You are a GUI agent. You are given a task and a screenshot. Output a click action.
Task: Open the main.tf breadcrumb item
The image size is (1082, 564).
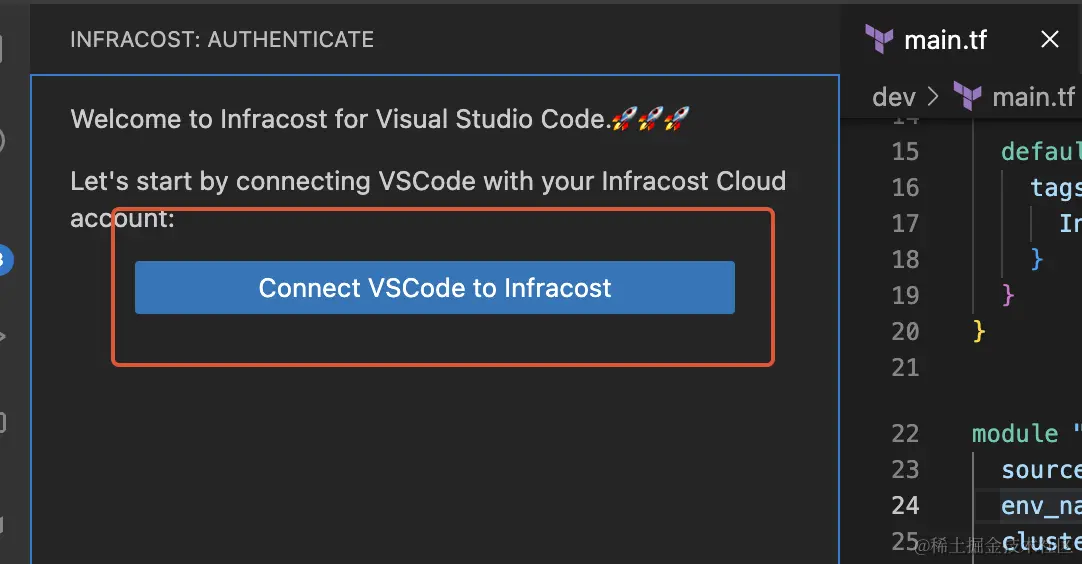[x=1033, y=97]
